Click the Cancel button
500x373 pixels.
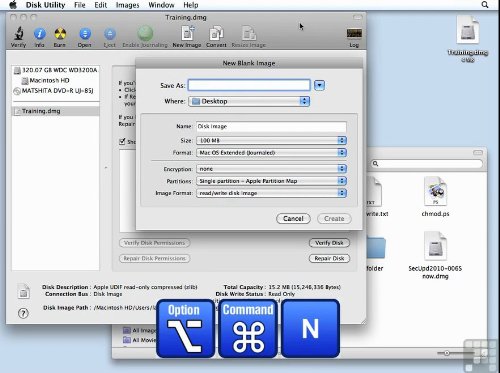[293, 219]
